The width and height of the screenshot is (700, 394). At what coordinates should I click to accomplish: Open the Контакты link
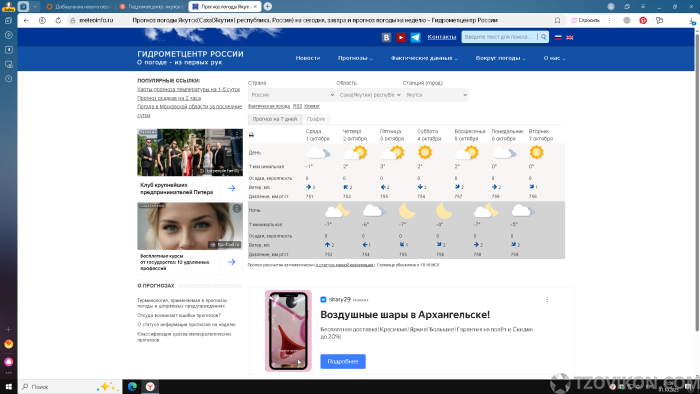click(442, 37)
